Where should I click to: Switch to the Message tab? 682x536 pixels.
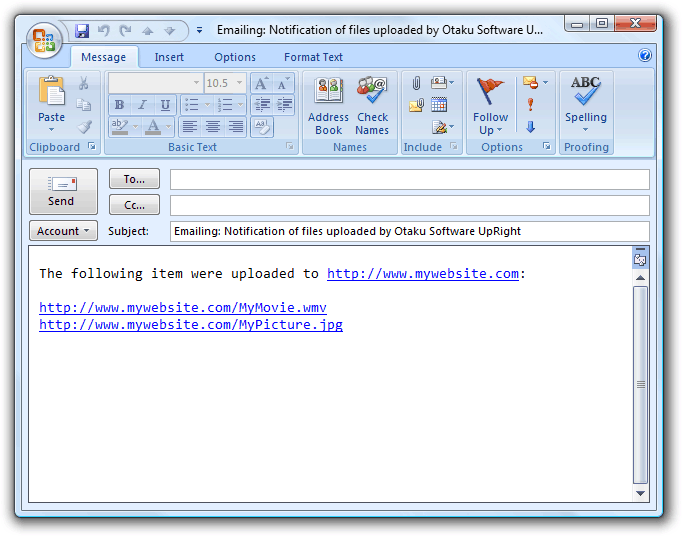point(104,57)
